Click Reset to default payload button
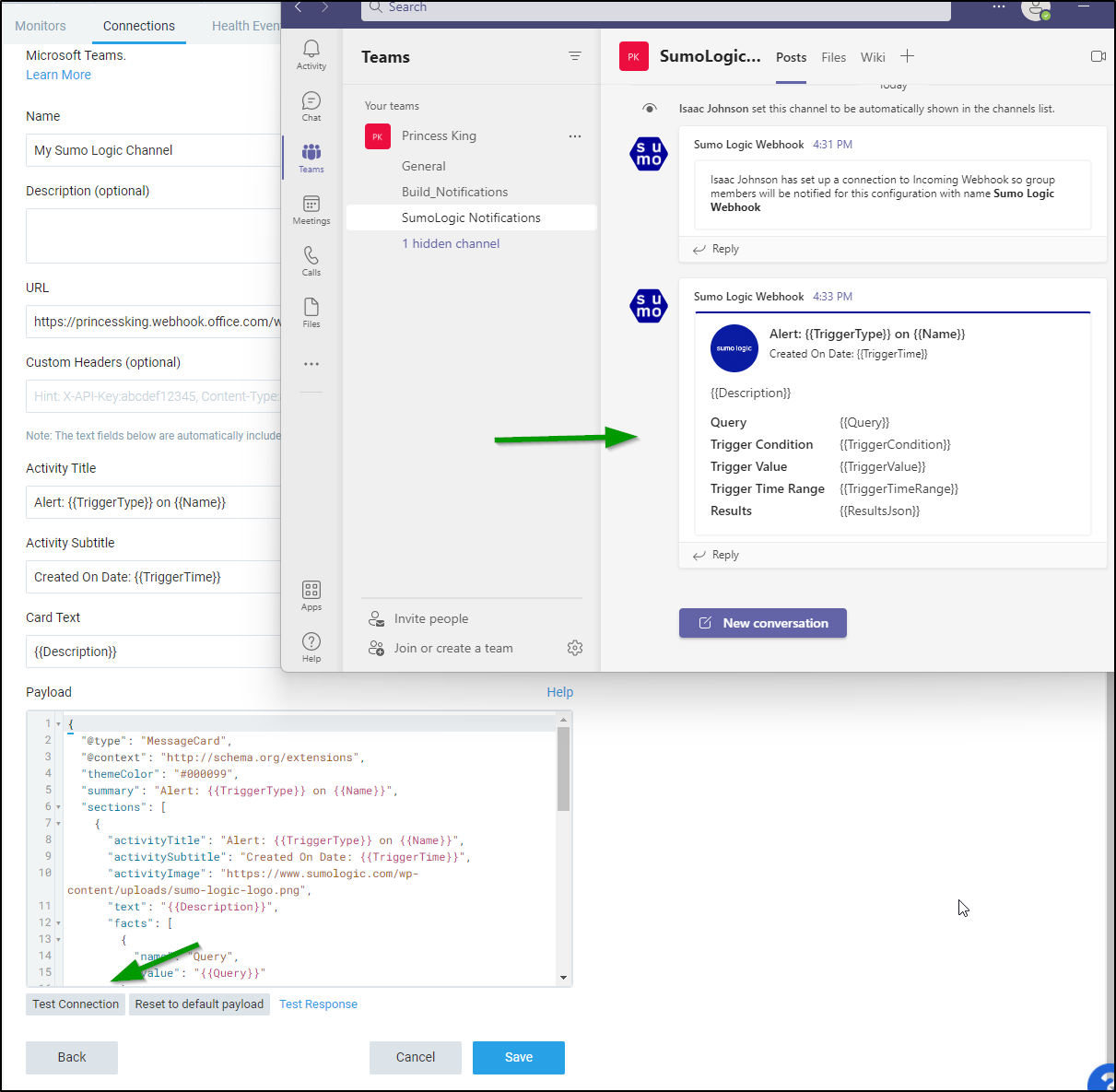1116x1092 pixels. (199, 1004)
